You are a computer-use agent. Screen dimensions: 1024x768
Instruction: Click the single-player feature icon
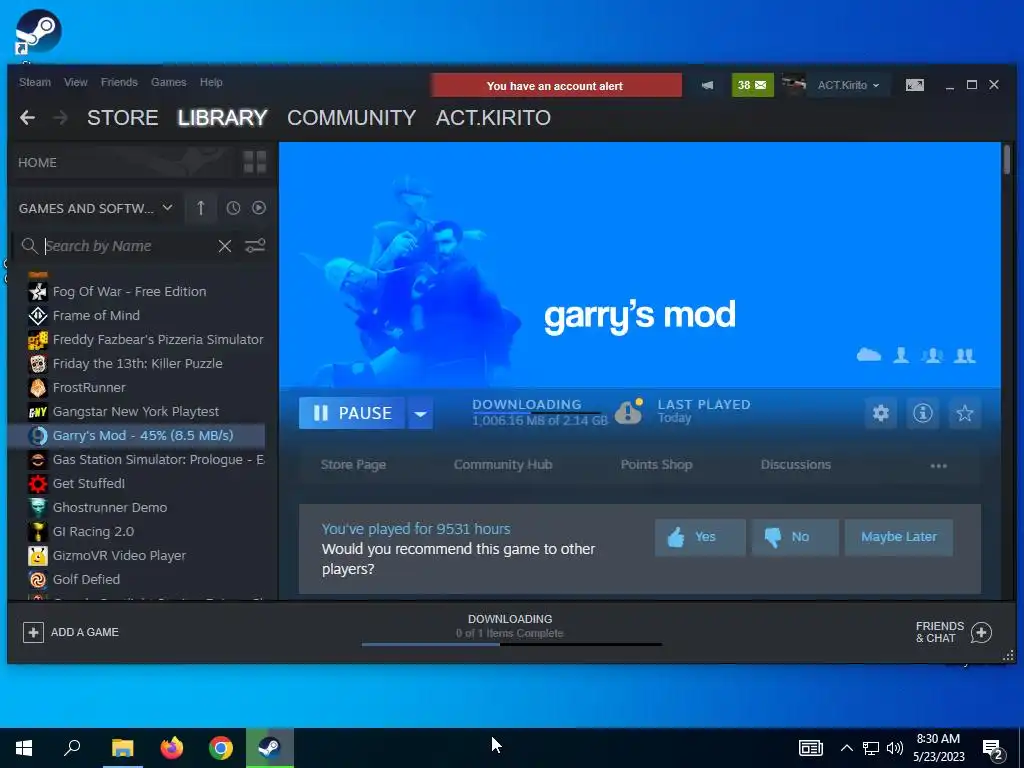tap(901, 355)
